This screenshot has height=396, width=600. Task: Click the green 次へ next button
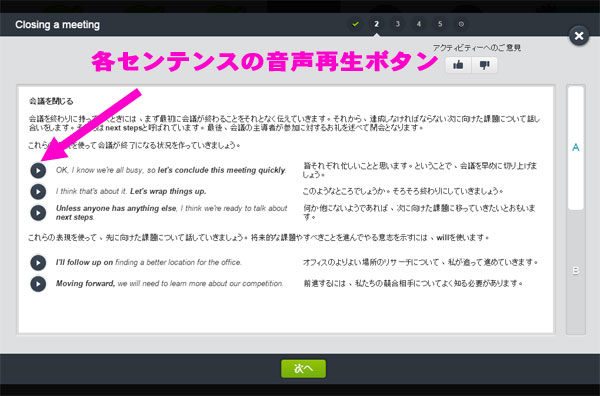(303, 368)
